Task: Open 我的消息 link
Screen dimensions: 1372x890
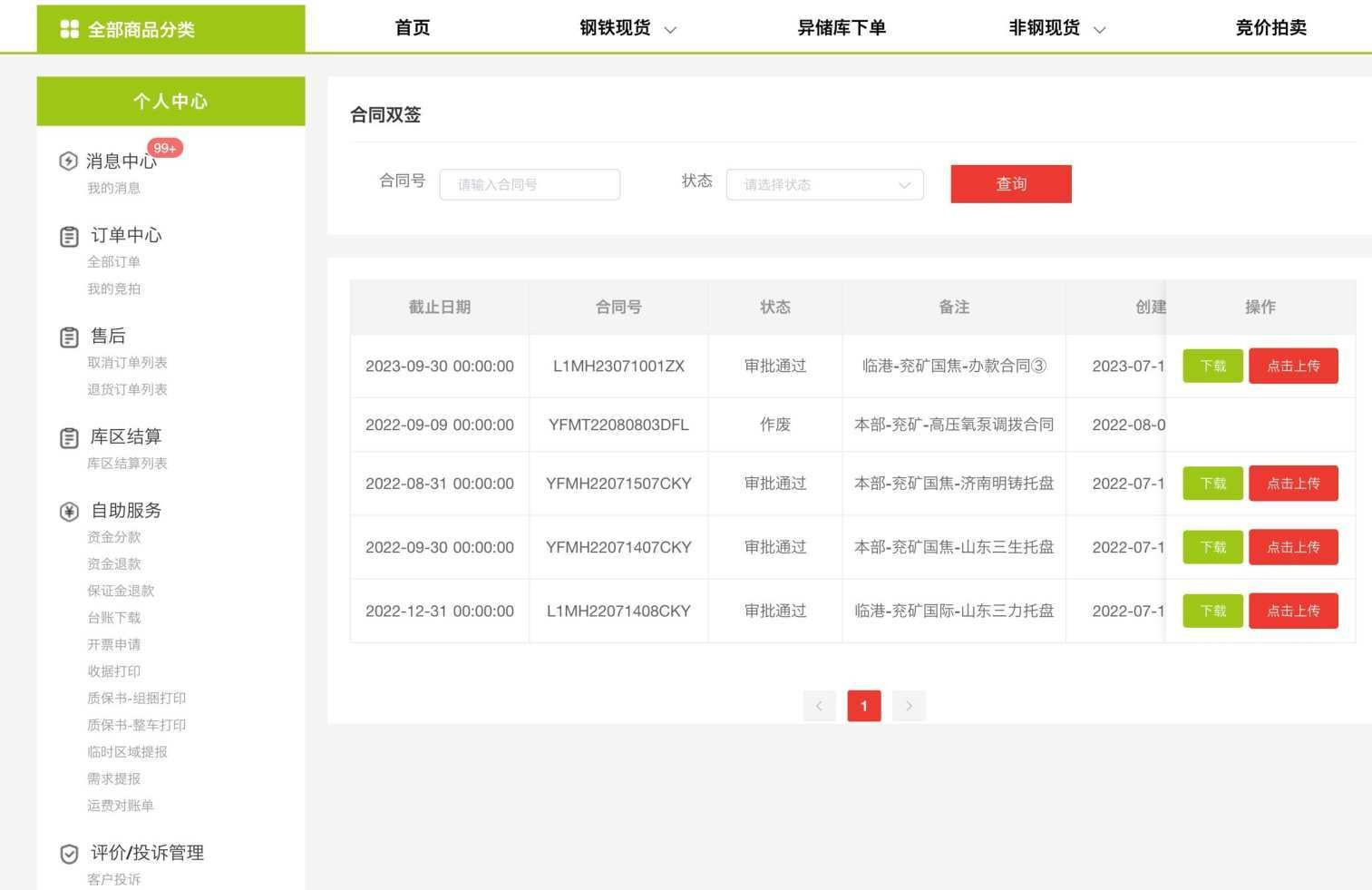Action: pyautogui.click(x=113, y=189)
